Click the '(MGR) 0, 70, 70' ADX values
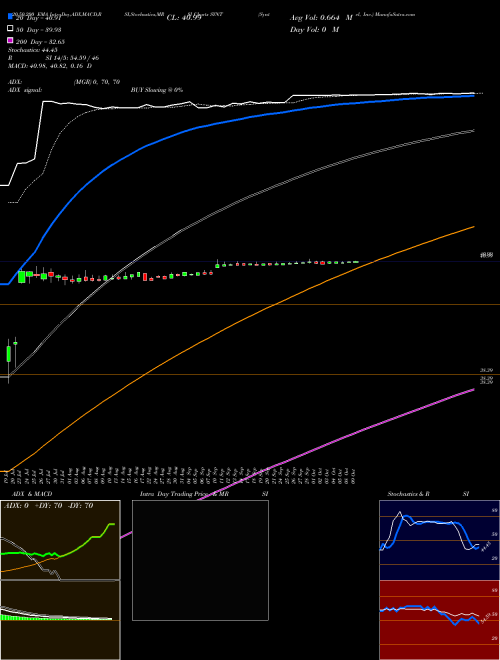 pyautogui.click(x=96, y=82)
